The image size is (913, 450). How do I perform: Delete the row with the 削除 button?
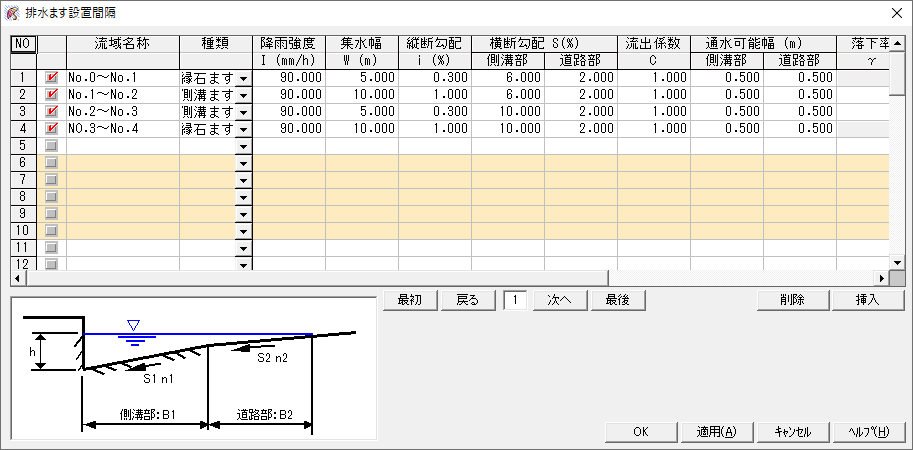[793, 300]
